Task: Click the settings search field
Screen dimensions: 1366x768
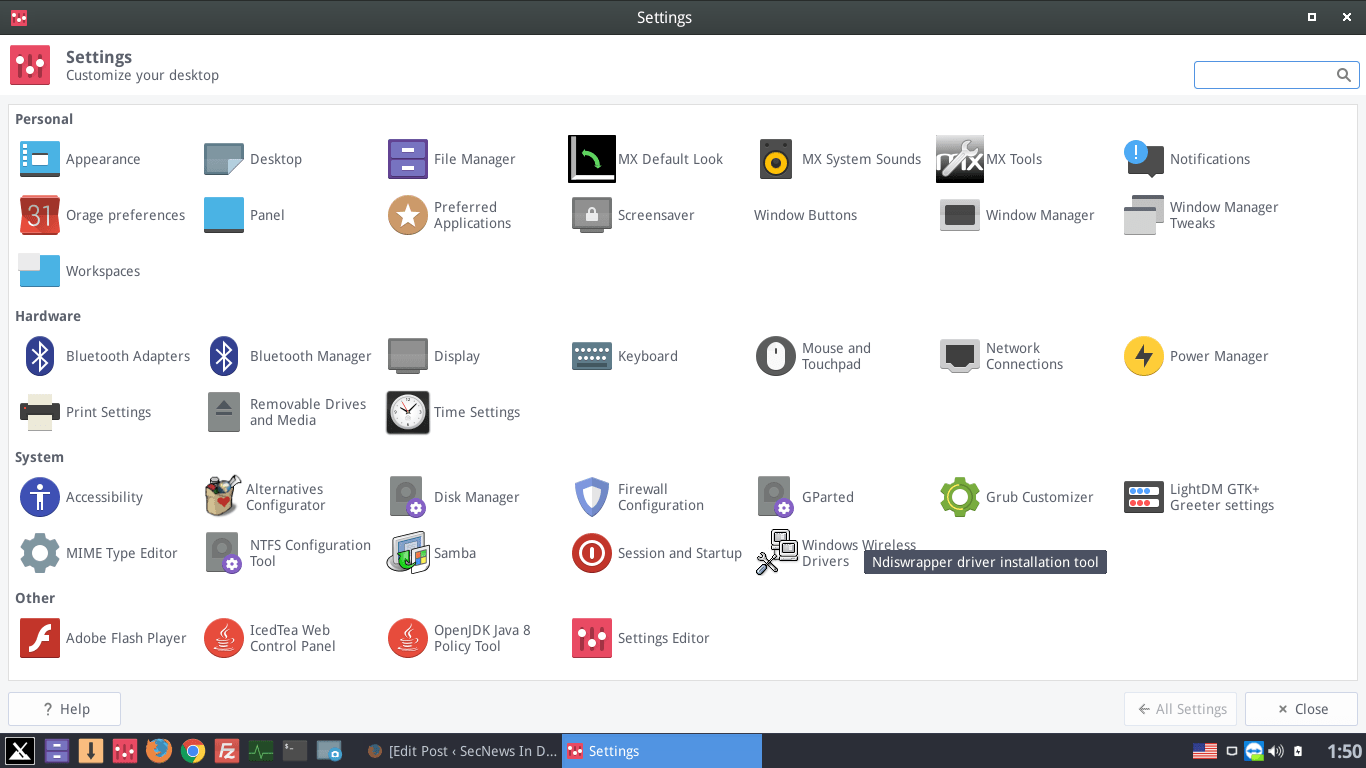Action: tap(1266, 75)
